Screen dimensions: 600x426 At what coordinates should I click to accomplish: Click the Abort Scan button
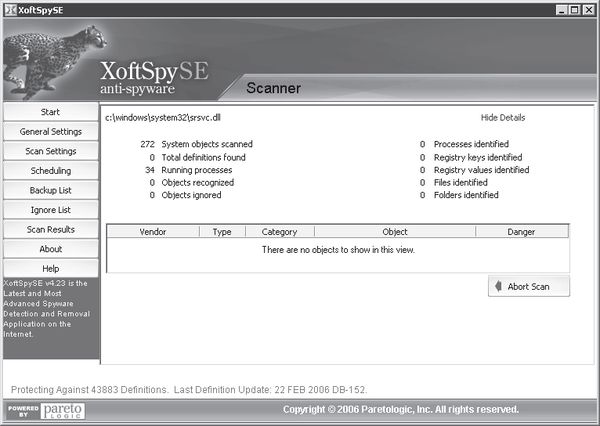click(x=529, y=287)
